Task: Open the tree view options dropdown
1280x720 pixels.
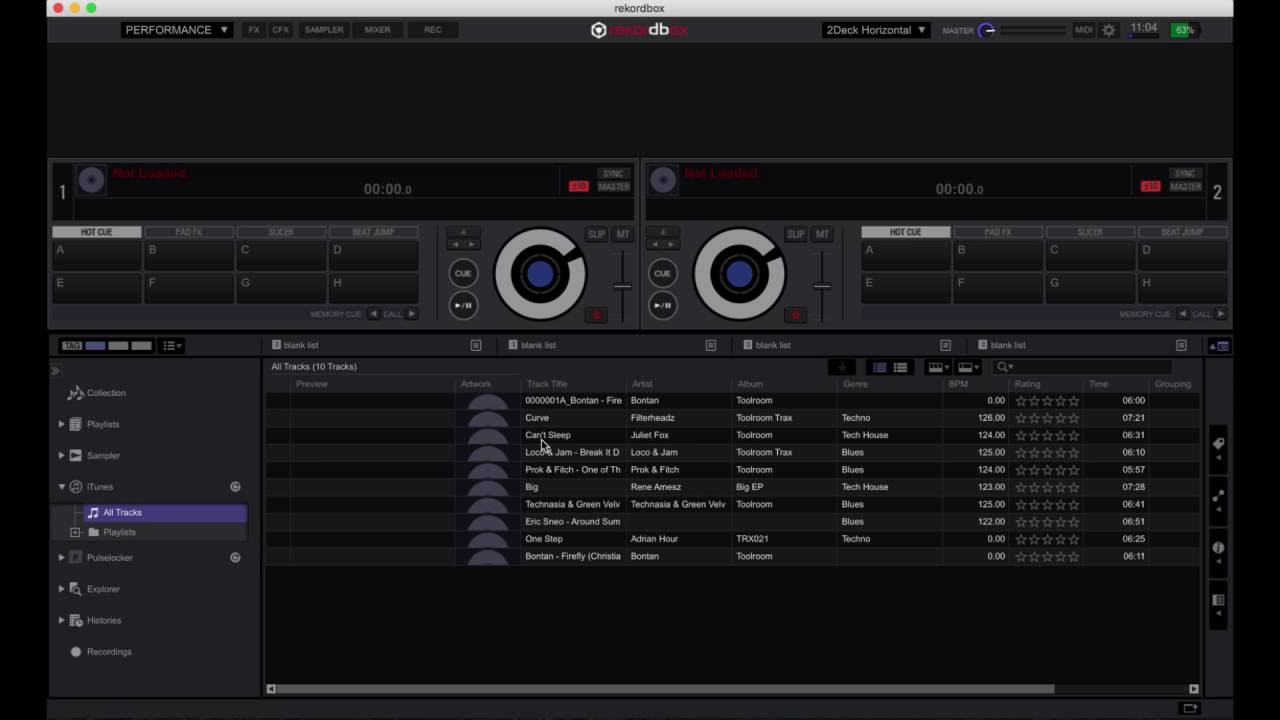Action: click(x=172, y=346)
